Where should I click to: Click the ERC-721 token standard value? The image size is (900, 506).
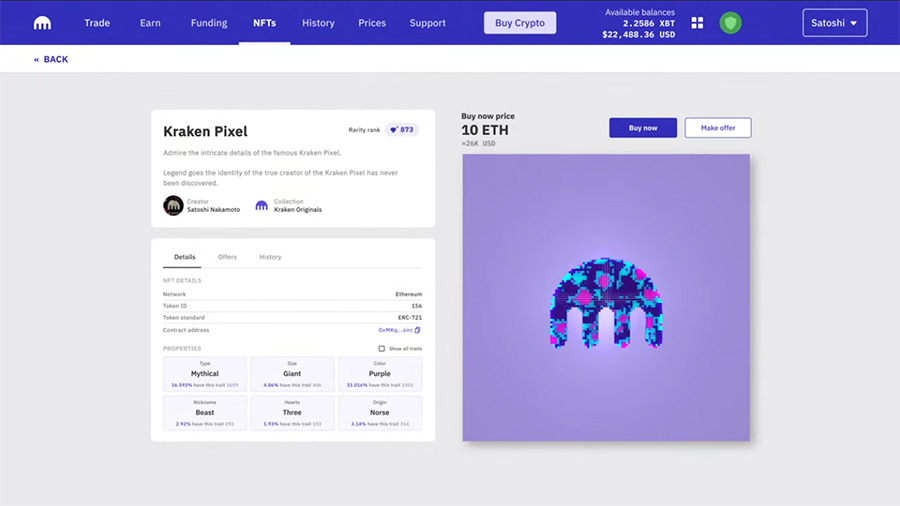click(410, 317)
